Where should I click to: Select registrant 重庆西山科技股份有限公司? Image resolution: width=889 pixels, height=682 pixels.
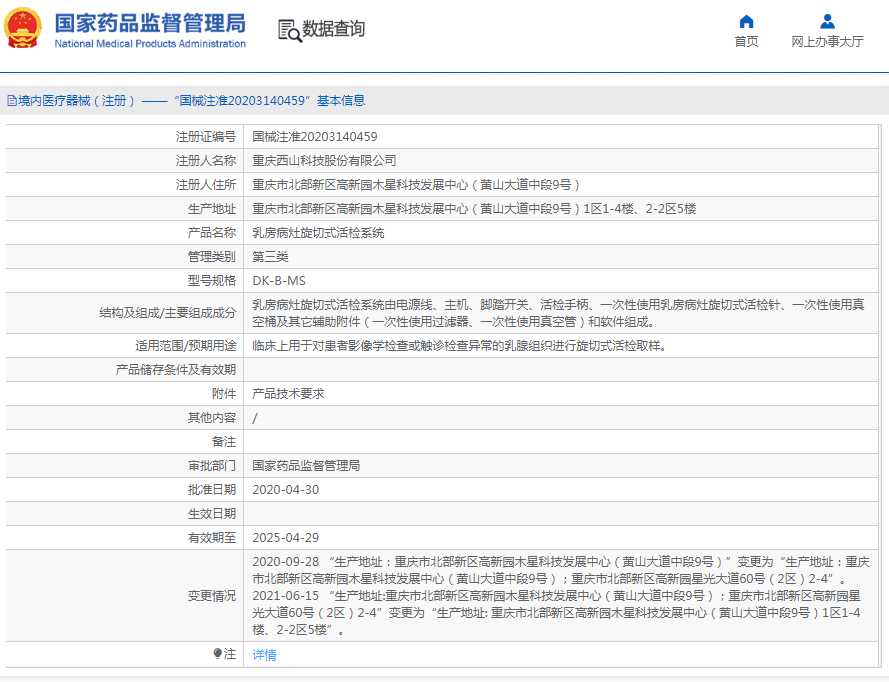pyautogui.click(x=324, y=161)
